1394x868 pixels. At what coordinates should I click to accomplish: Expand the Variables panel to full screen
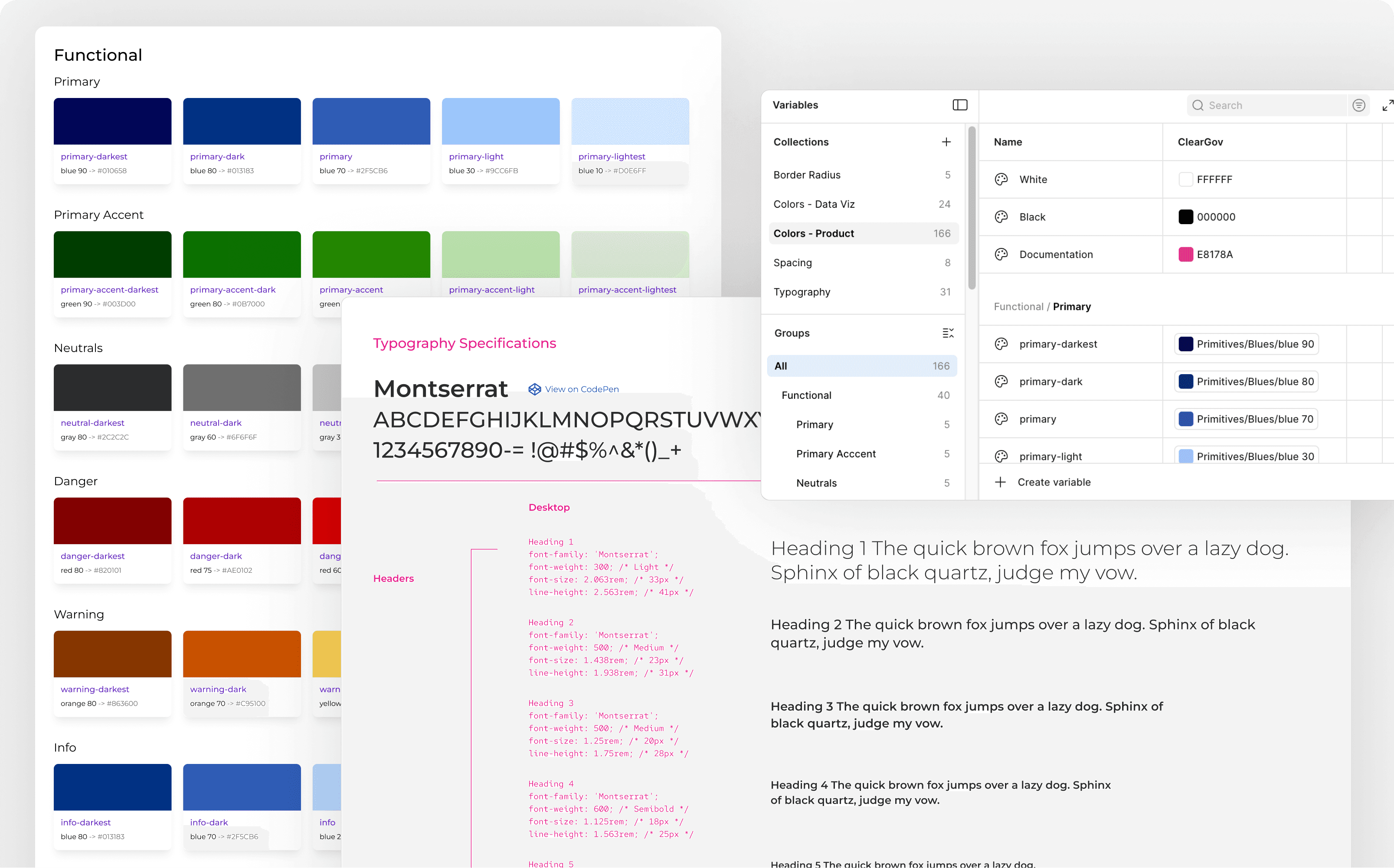point(1388,105)
